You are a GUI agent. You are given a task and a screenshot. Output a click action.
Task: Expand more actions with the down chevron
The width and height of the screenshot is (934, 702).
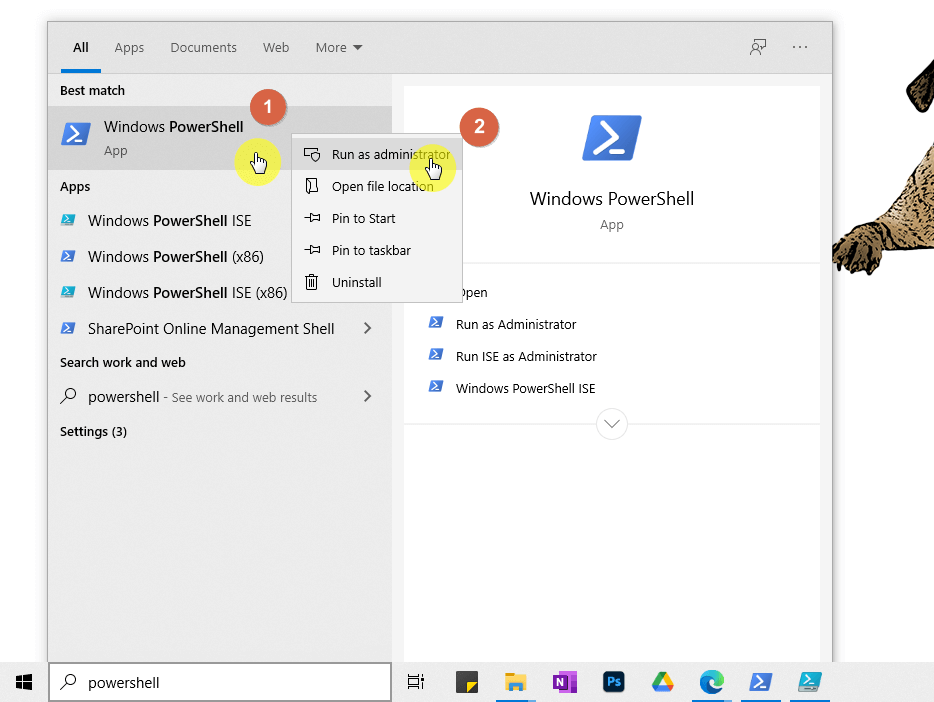[x=612, y=424]
